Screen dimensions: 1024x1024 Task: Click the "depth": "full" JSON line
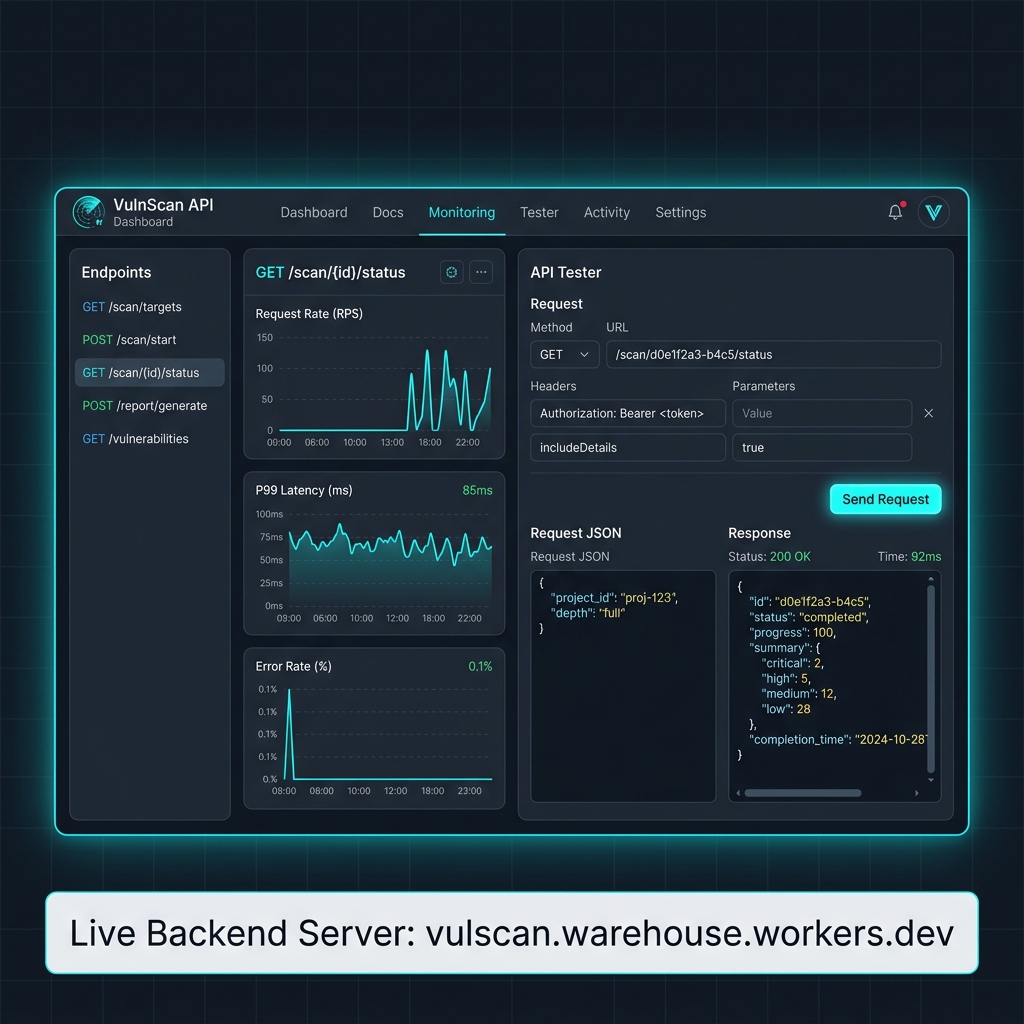[x=588, y=613]
